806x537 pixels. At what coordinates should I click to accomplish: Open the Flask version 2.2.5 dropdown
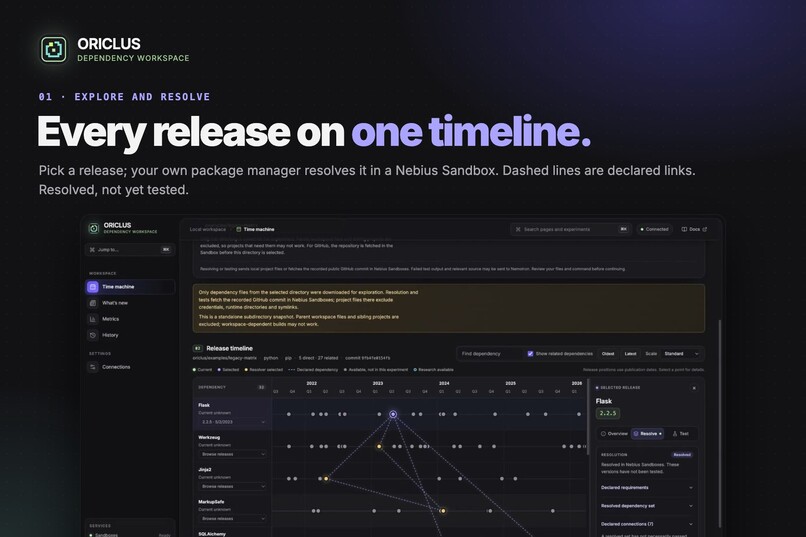pyautogui.click(x=232, y=422)
